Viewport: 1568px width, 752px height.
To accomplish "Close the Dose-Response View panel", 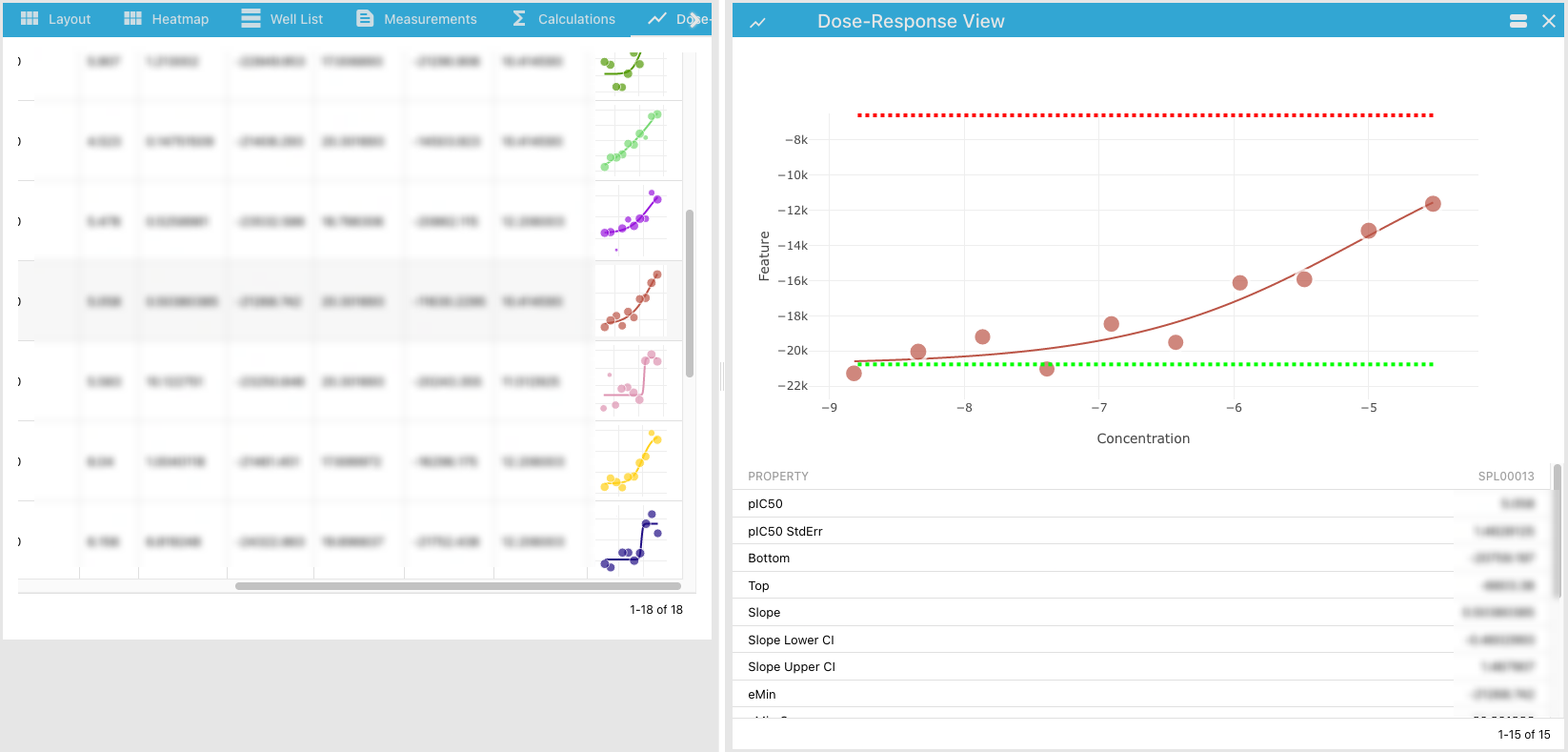I will [1549, 21].
